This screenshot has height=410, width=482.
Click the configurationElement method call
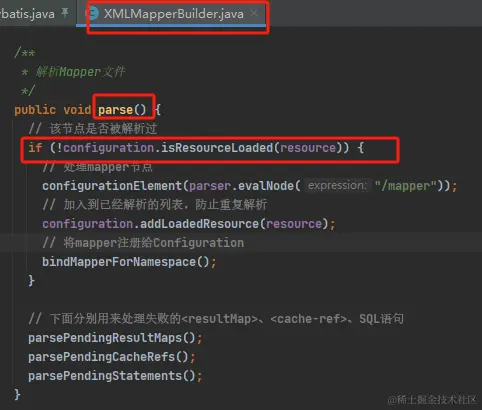(x=112, y=186)
